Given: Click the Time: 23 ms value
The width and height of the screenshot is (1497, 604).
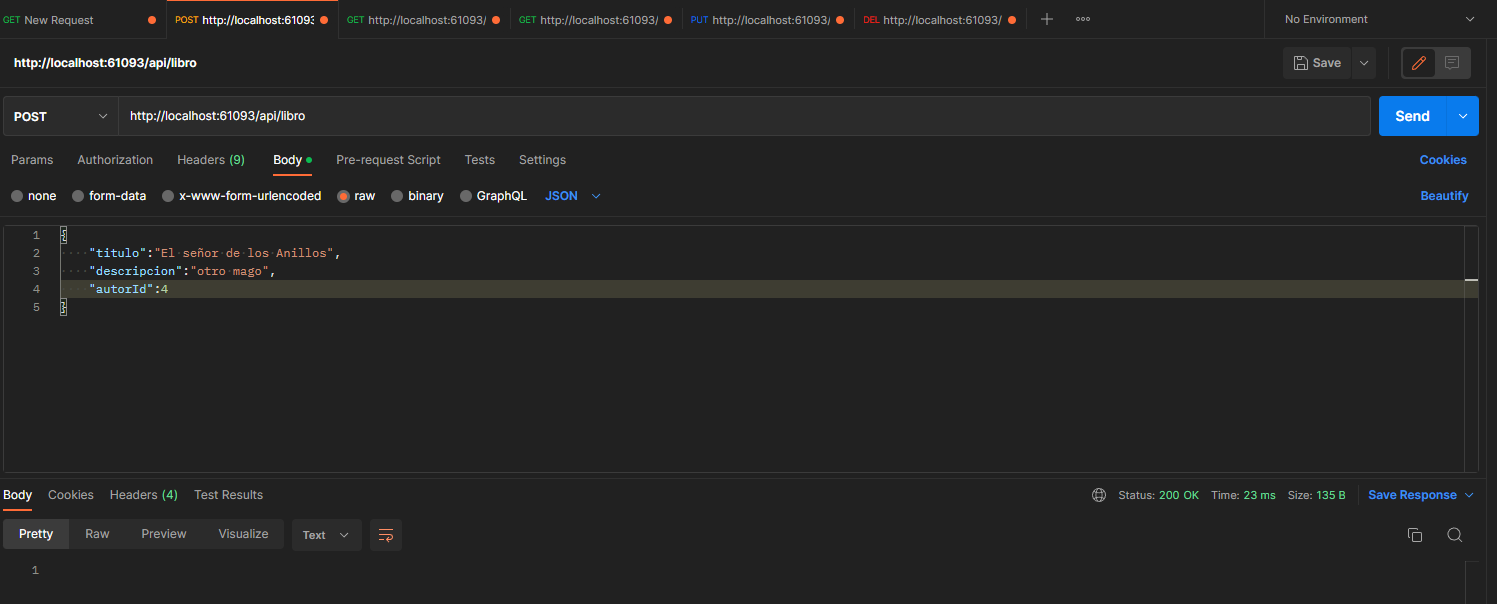Looking at the screenshot, I should (1243, 495).
